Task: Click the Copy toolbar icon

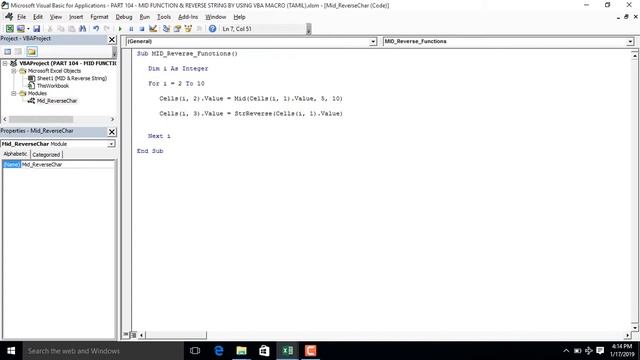Action: pos(60,29)
